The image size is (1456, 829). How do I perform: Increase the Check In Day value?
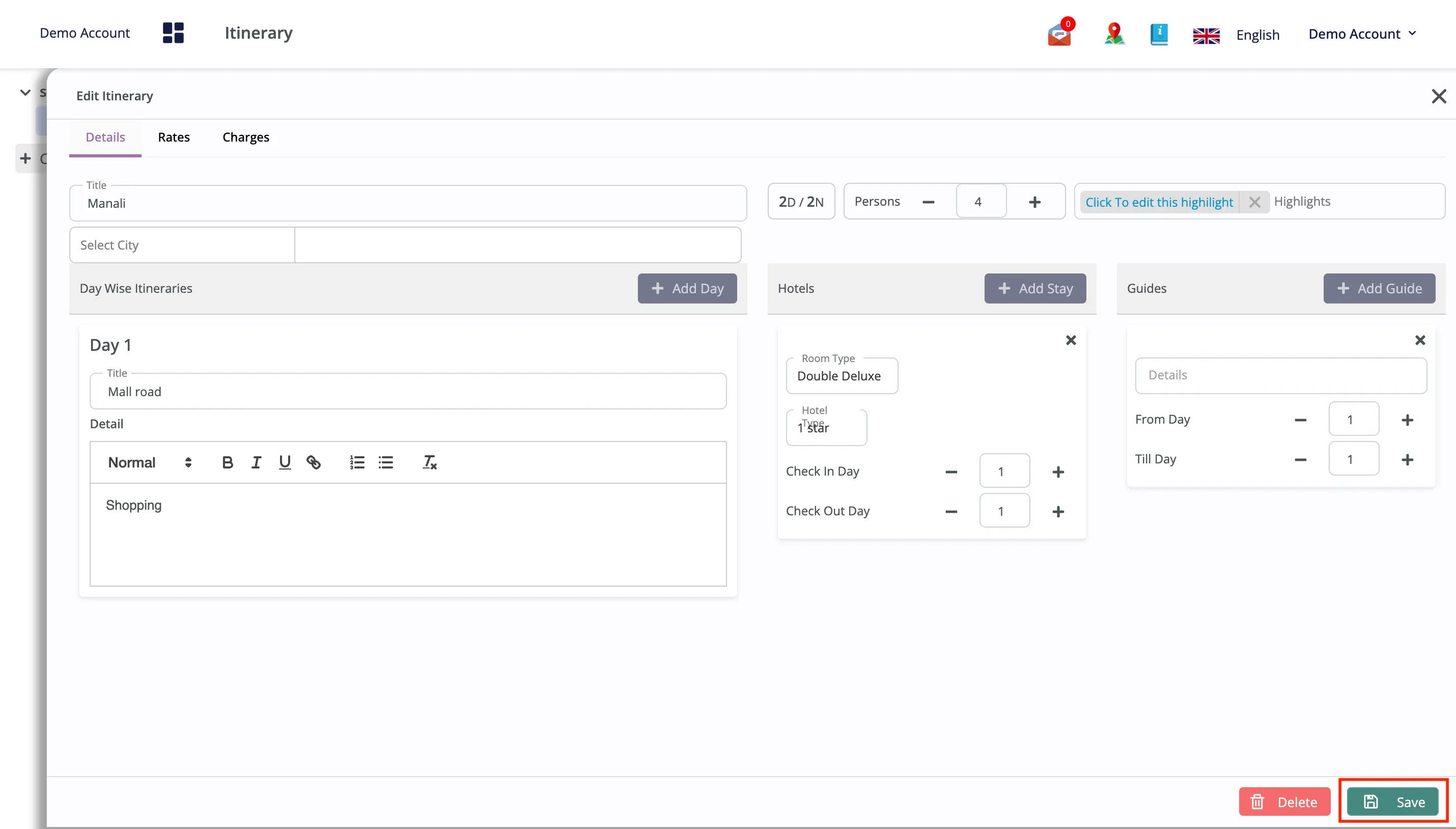point(1057,472)
